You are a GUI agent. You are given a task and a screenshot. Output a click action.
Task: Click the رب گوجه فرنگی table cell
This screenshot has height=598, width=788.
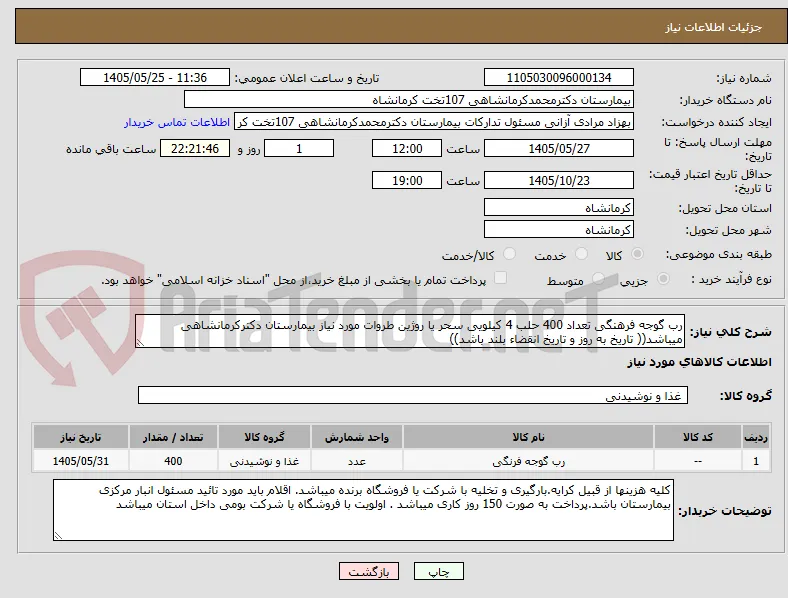pos(528,461)
